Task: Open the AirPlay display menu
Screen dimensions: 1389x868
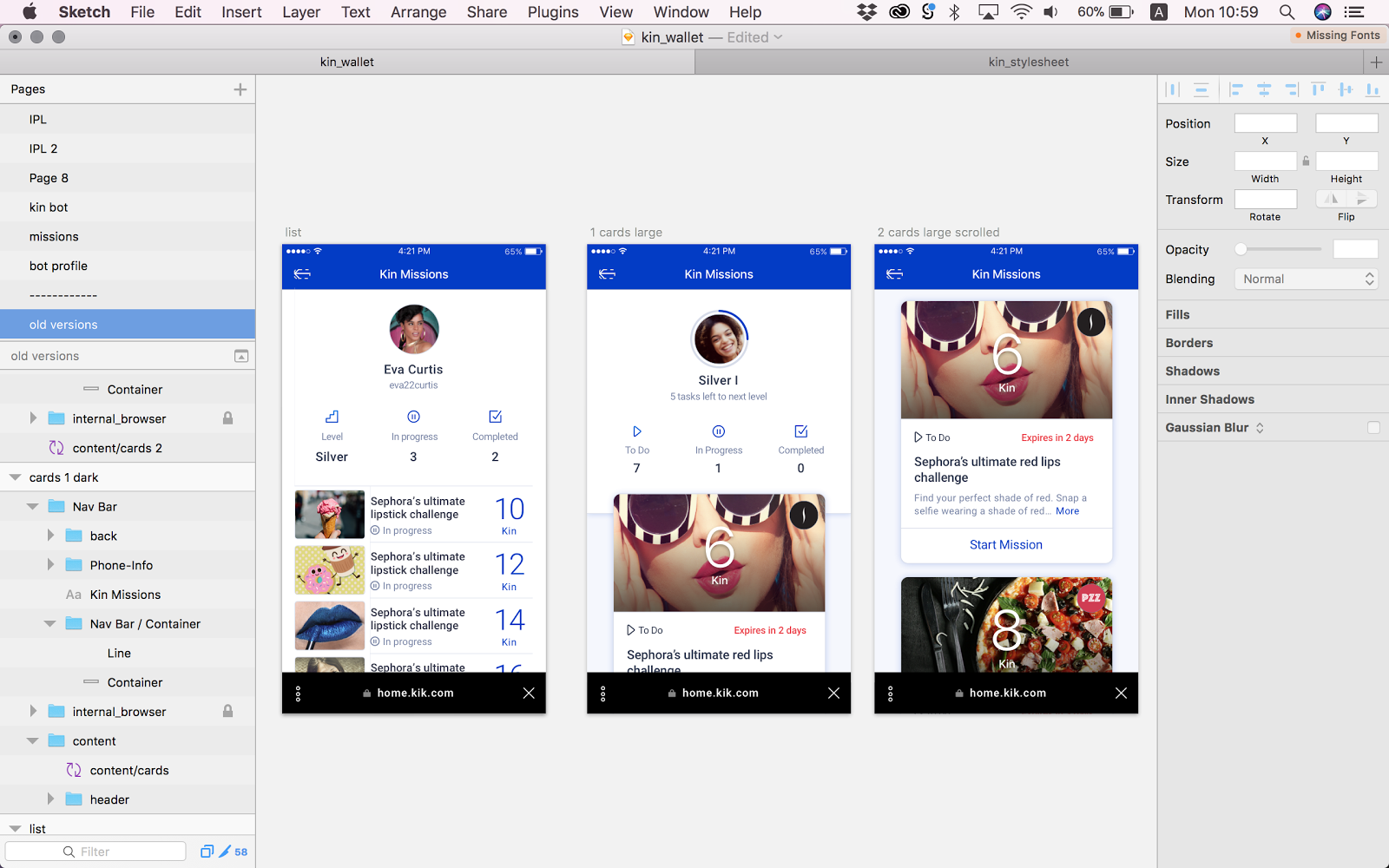Action: 988,12
